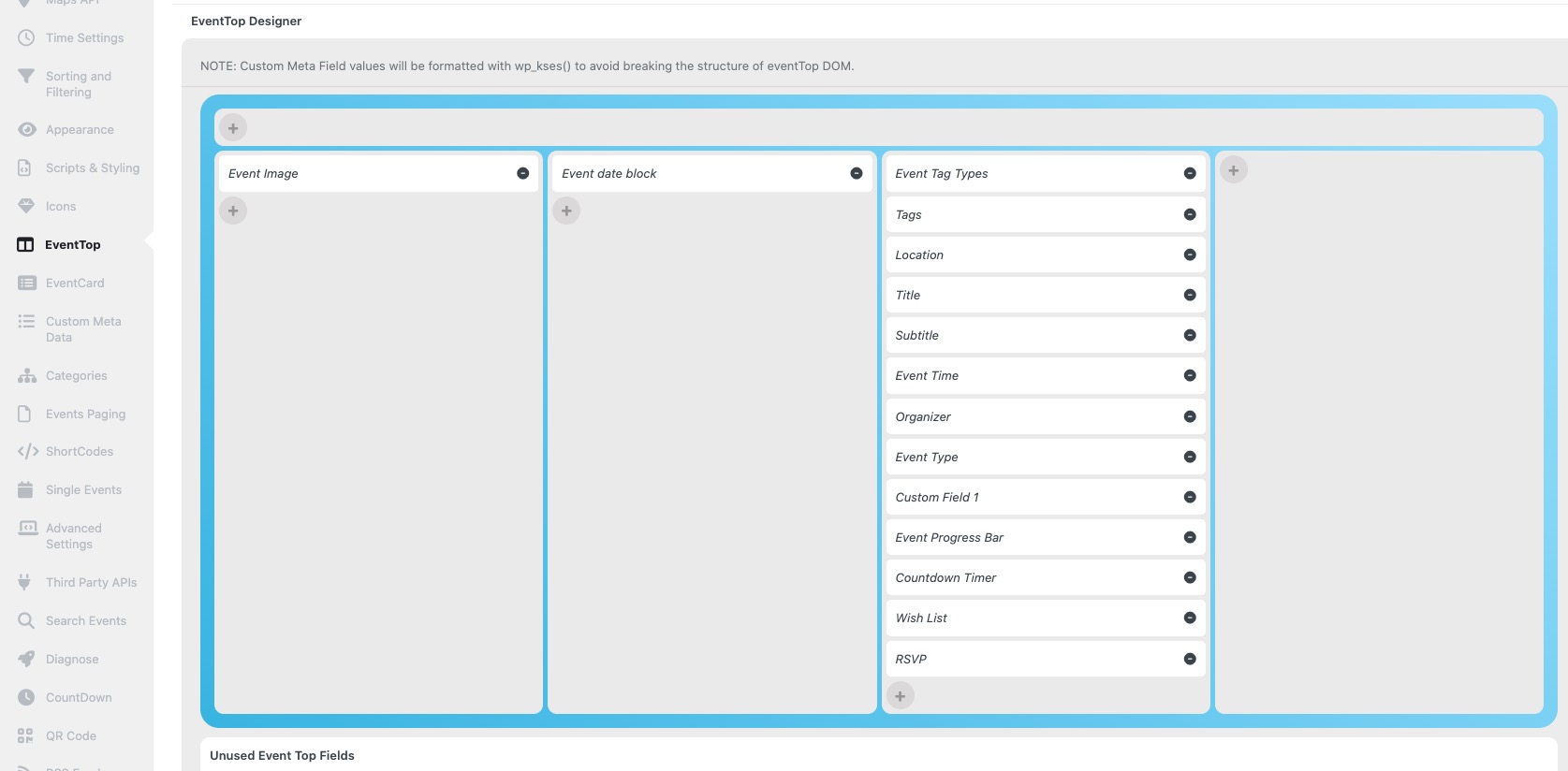Select the Wish List item
The height and width of the screenshot is (771, 1568).
[x=1045, y=618]
